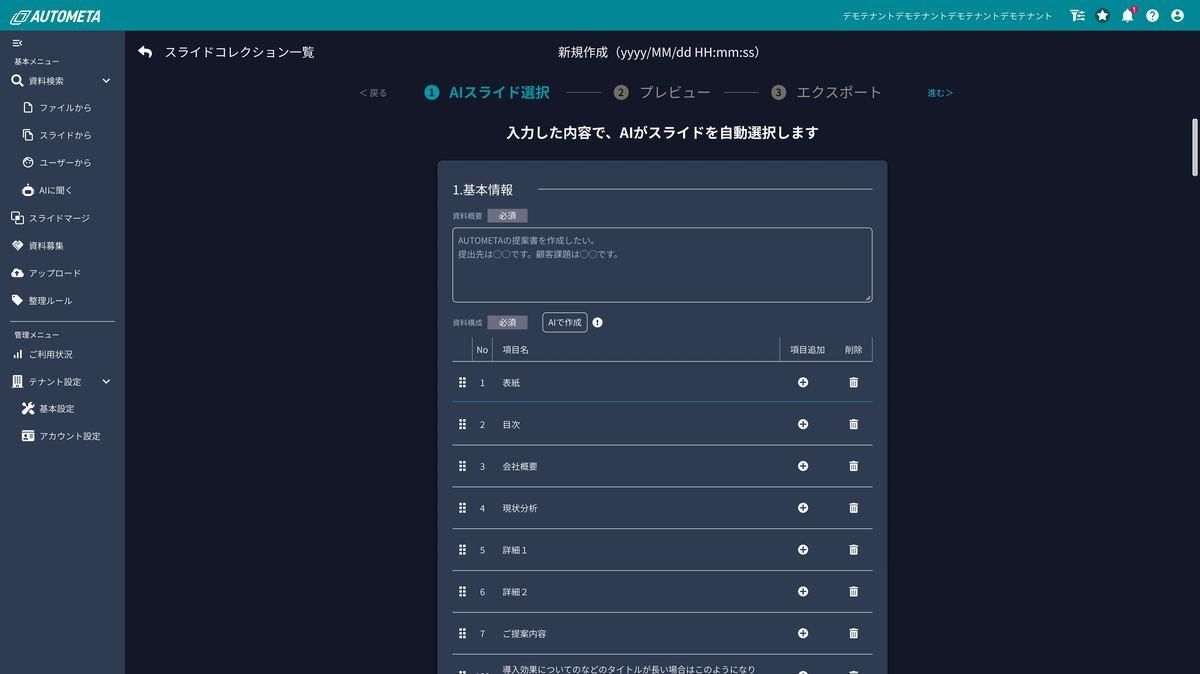Delete the 現状分析 row with trash icon

pos(853,508)
